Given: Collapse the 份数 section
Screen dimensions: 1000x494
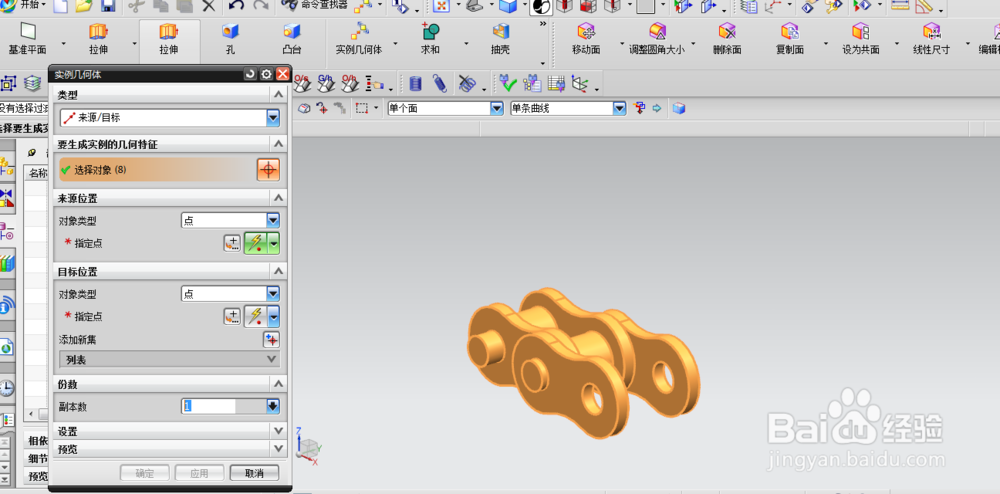Looking at the screenshot, I should point(278,384).
